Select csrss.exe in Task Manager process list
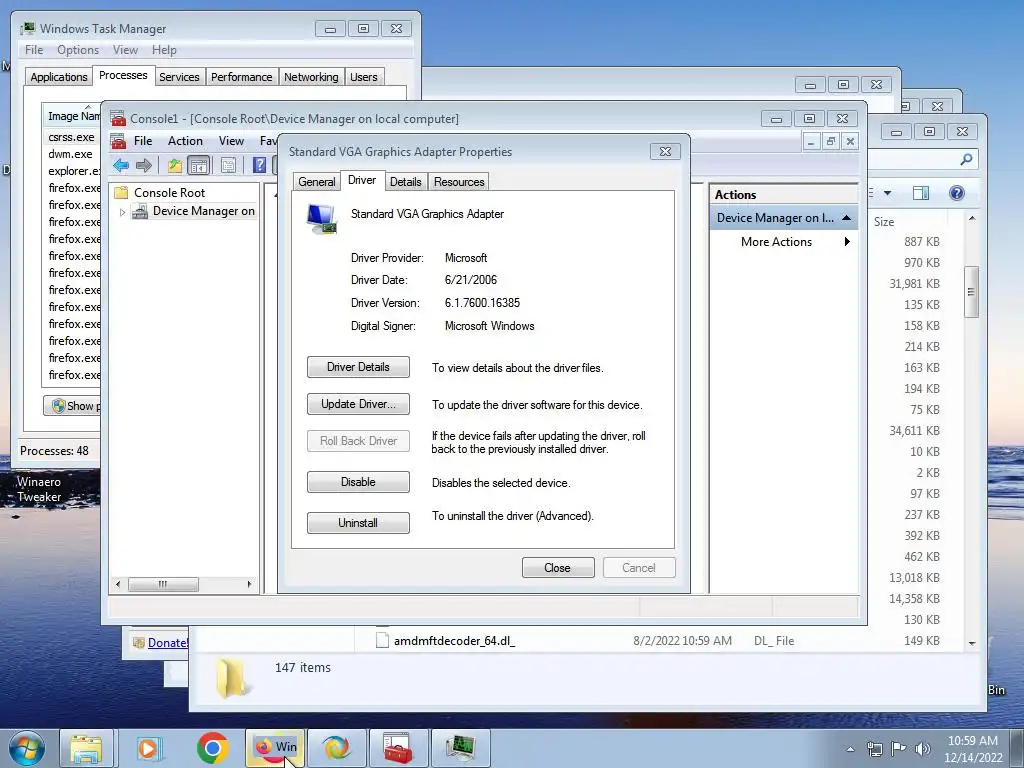 click(71, 137)
